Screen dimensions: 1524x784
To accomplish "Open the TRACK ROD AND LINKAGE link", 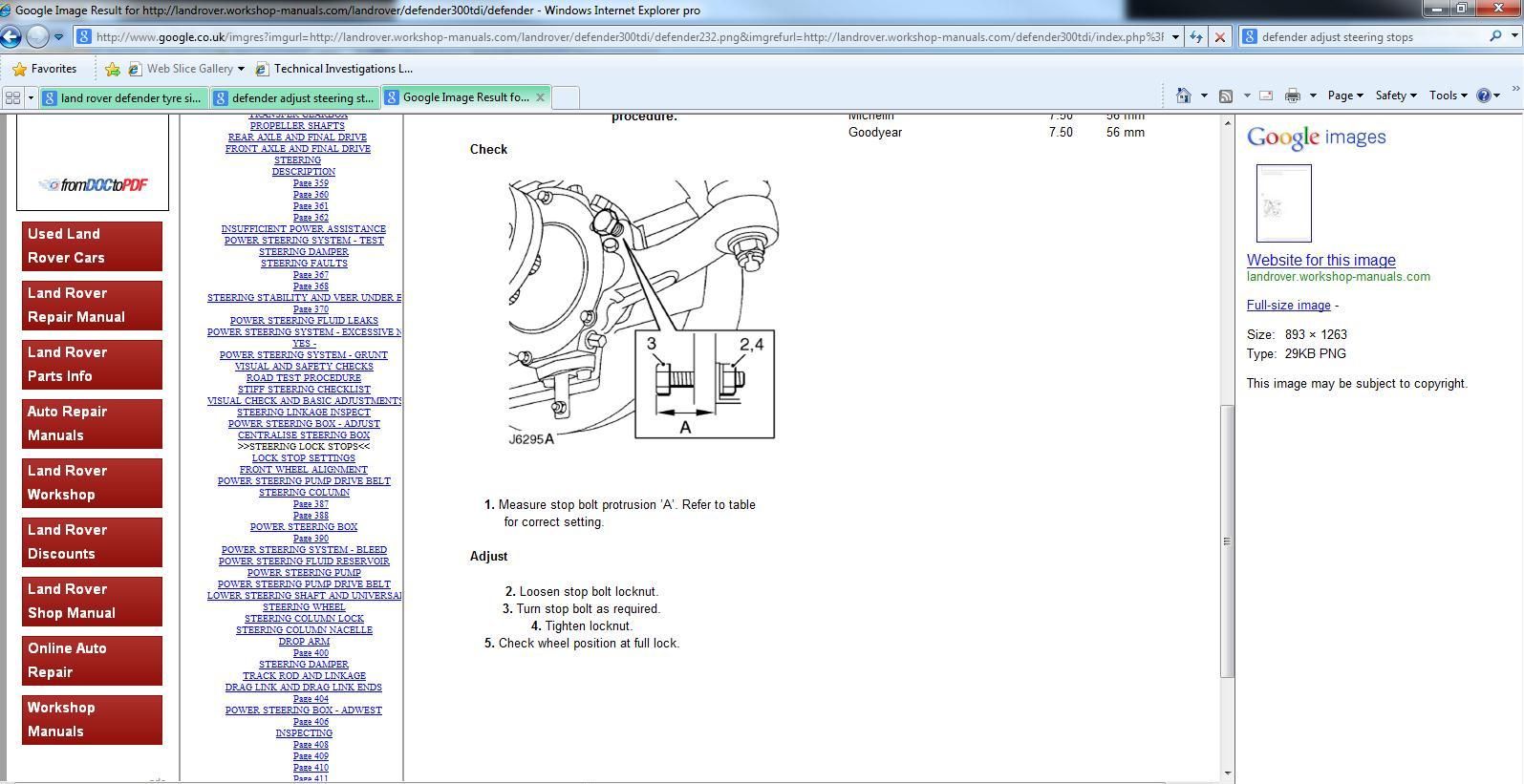I will [304, 676].
